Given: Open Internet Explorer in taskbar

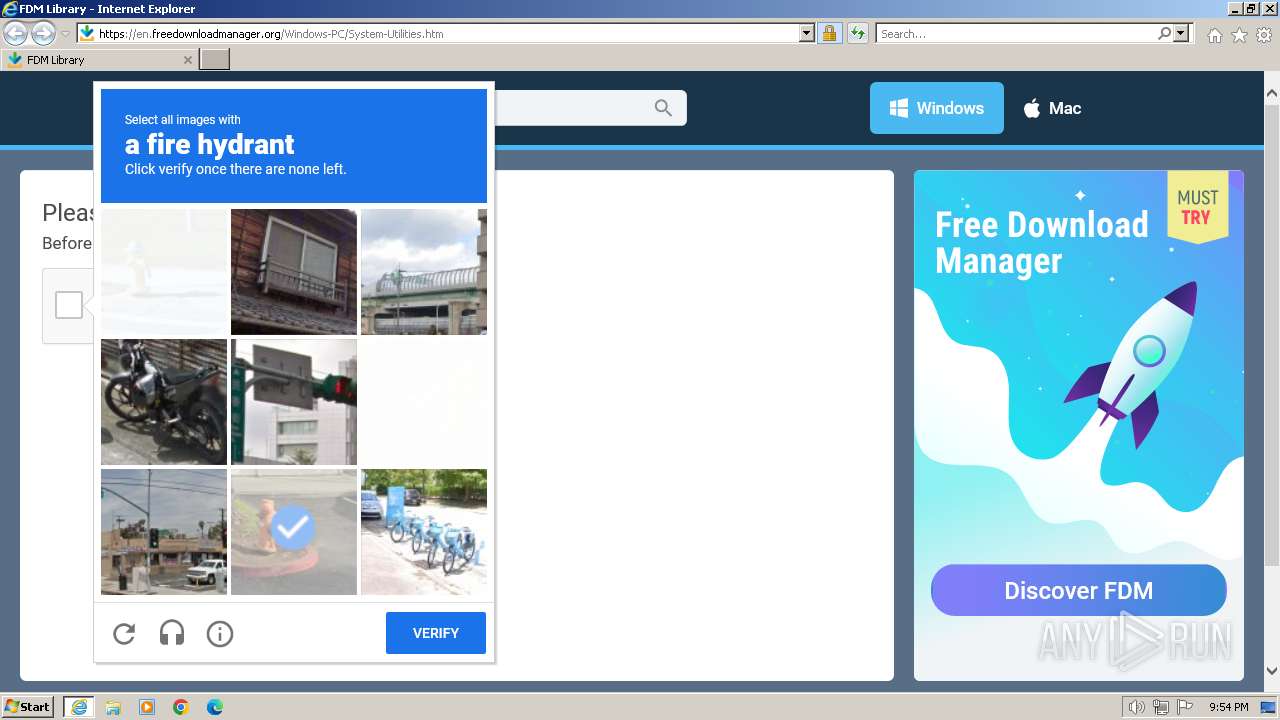Looking at the screenshot, I should tap(79, 707).
